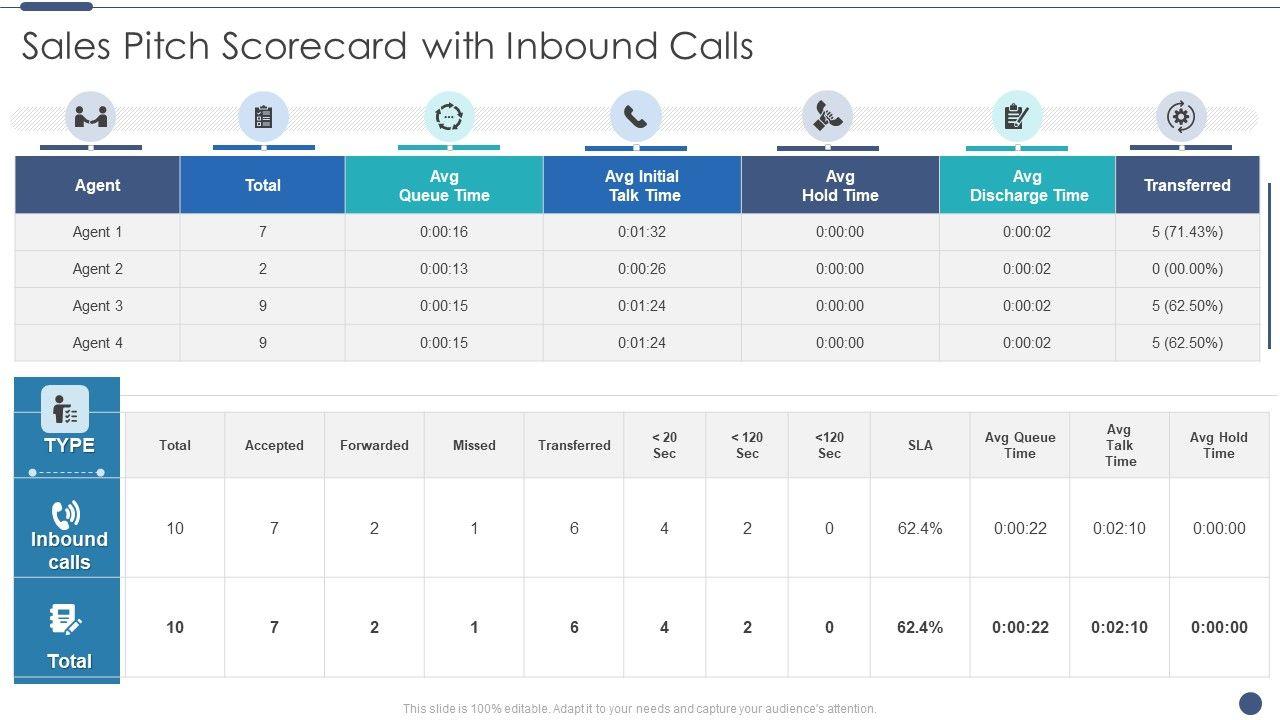Select Agent 2 transferred value 0 (00.00%)

[x=1187, y=269]
